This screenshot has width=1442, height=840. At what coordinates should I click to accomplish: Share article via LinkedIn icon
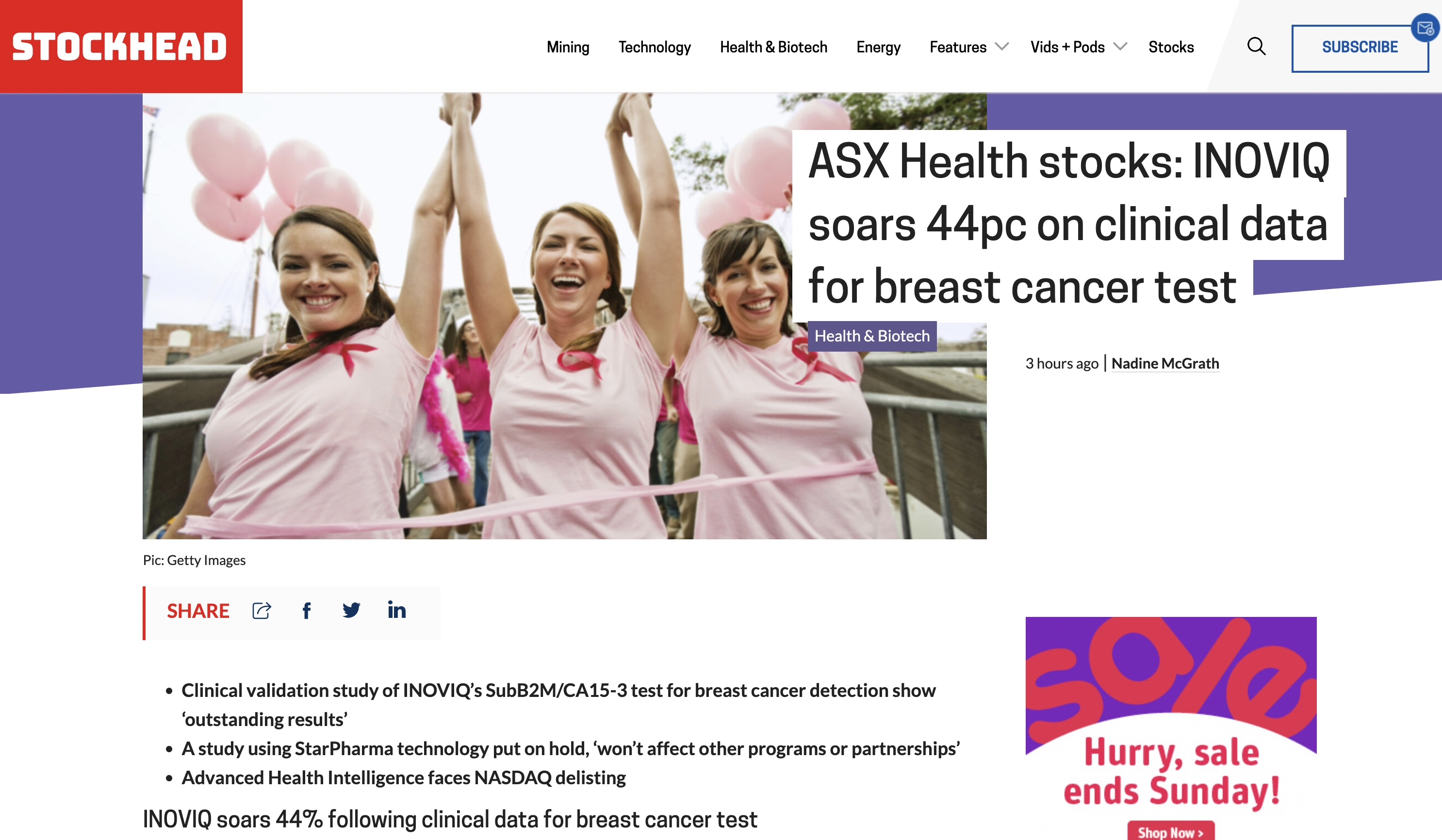coord(396,610)
